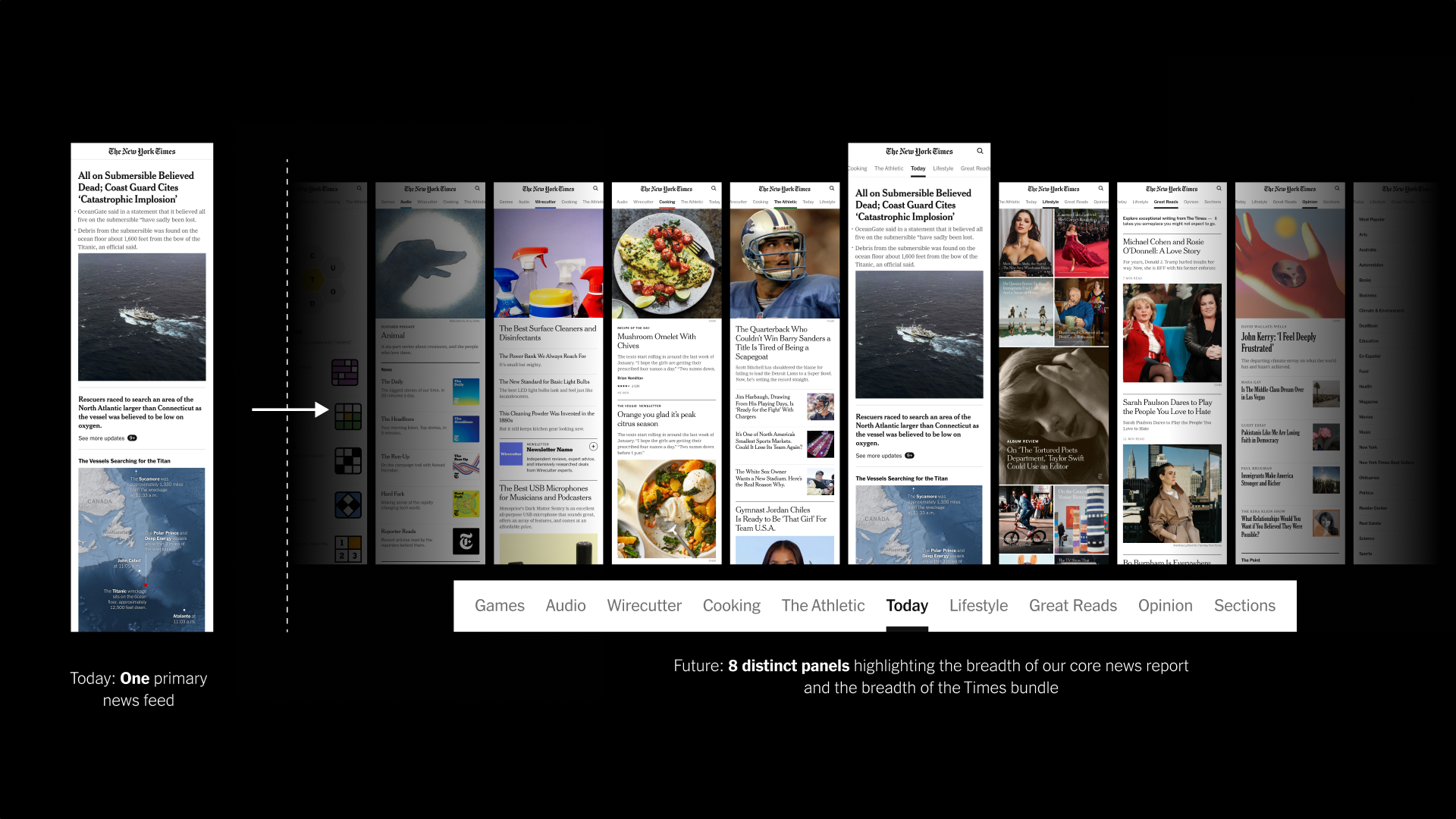Read 'The Best Surface Cleaners and Disinfectants'
The image size is (1456, 819).
pyautogui.click(x=548, y=333)
